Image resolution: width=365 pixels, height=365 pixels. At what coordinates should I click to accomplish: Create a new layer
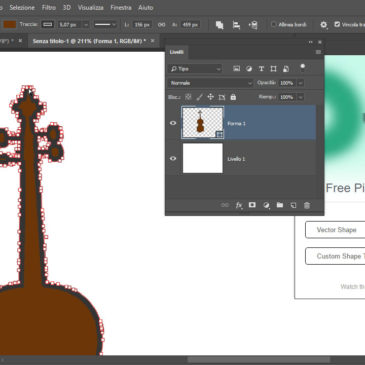293,205
